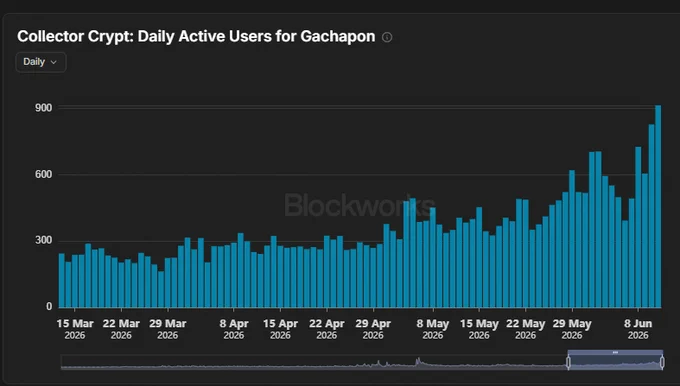Click the right handle of the range selector
Viewport: 680px width, 386px height.
pos(662,362)
